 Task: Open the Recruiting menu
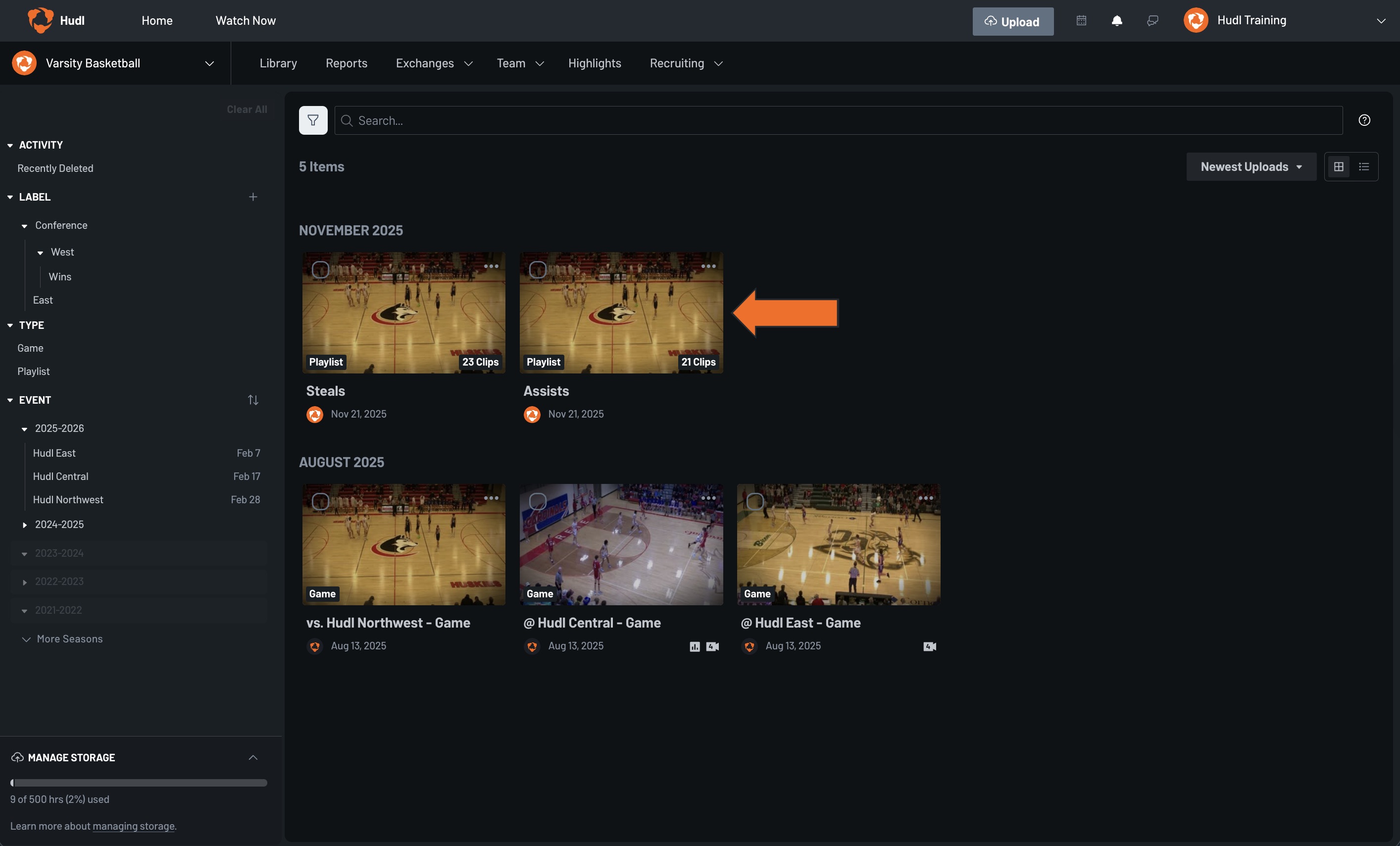[x=686, y=63]
